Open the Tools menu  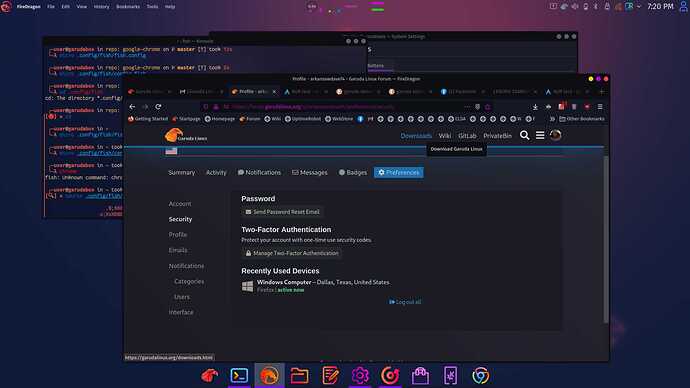152,7
